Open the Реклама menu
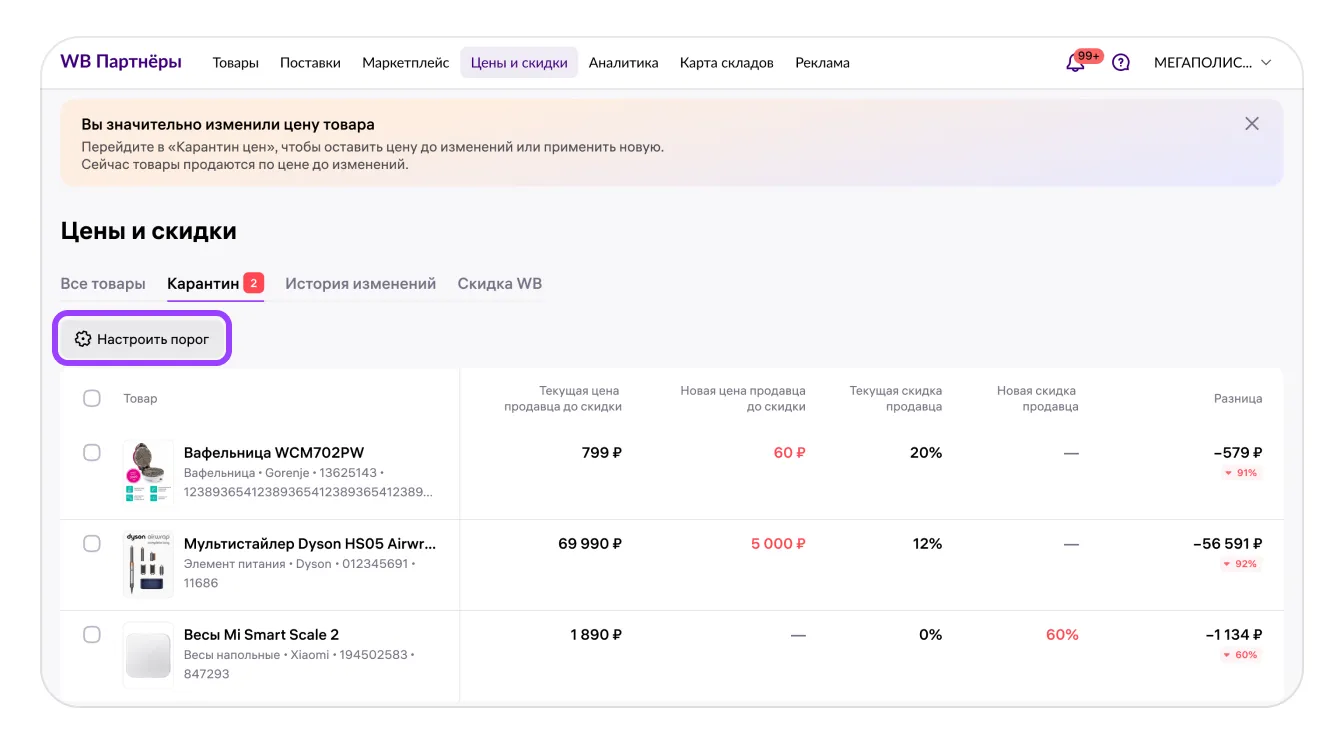The width and height of the screenshot is (1344, 744). (x=822, y=62)
